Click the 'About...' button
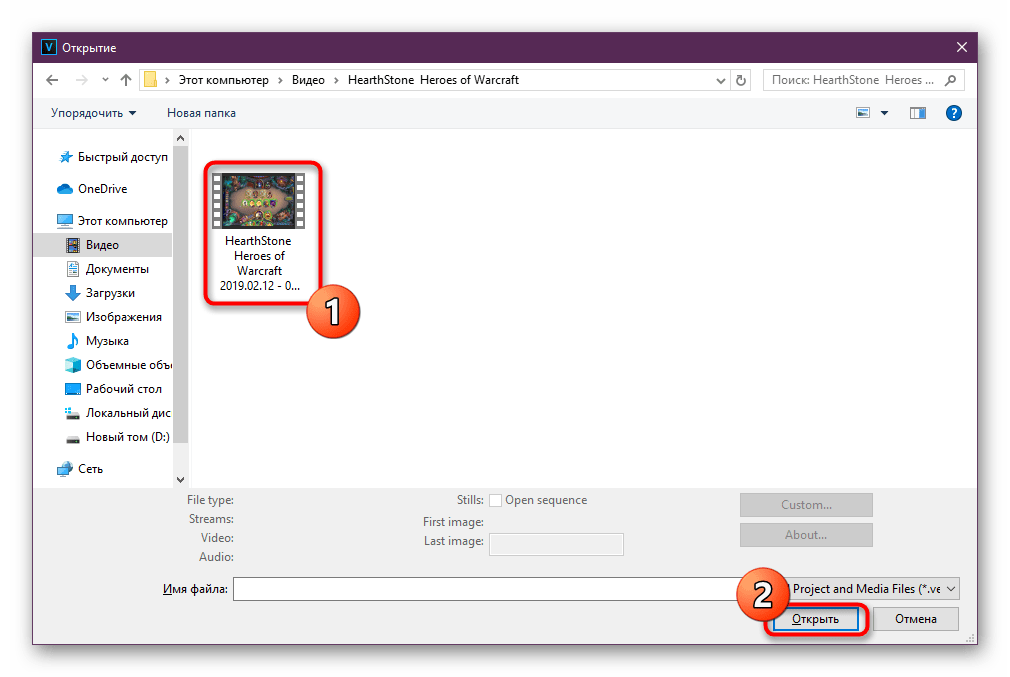1010x677 pixels. [806, 535]
